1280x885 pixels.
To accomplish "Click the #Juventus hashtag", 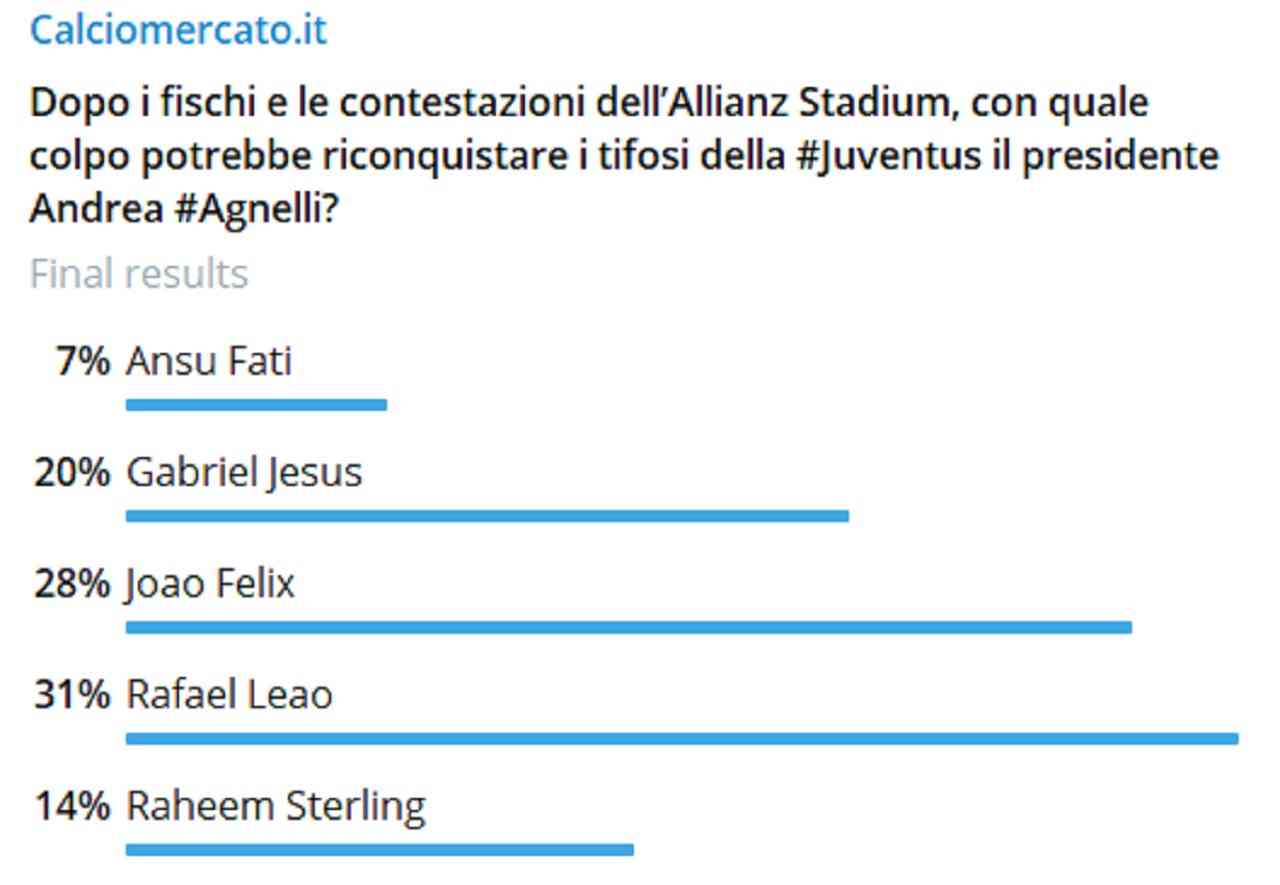I will coord(885,156).
